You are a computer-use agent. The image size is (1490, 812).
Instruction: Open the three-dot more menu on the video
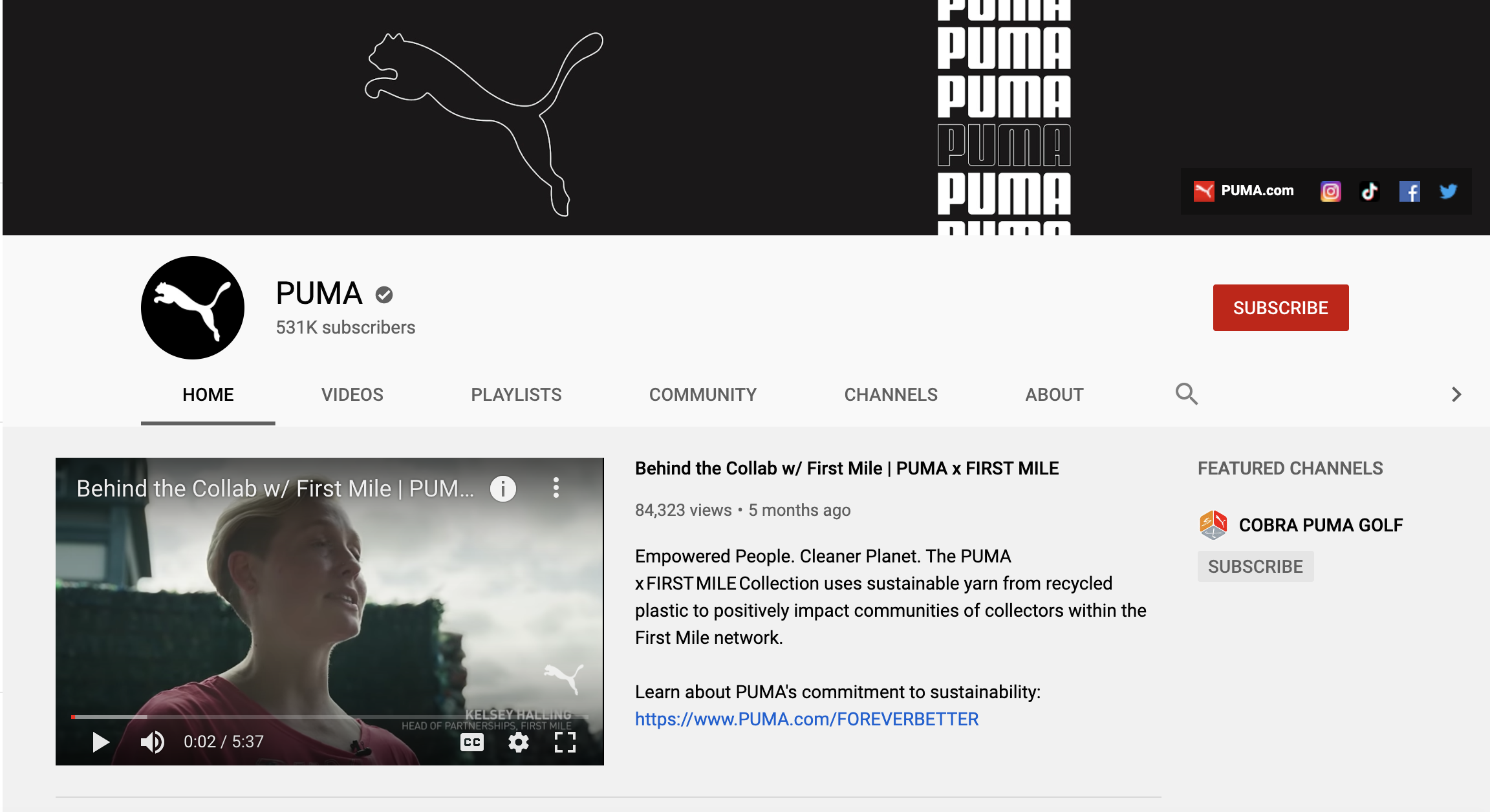(x=556, y=488)
